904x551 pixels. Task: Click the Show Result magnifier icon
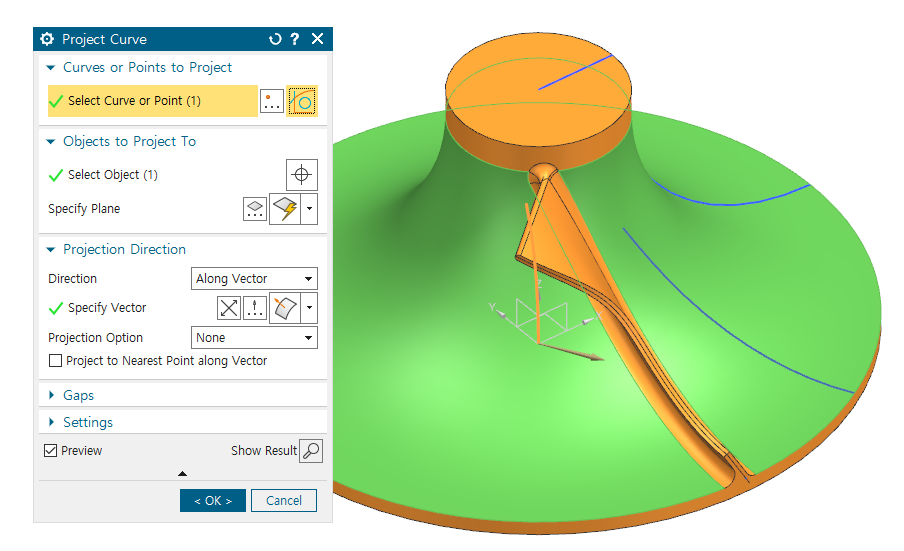(x=311, y=451)
